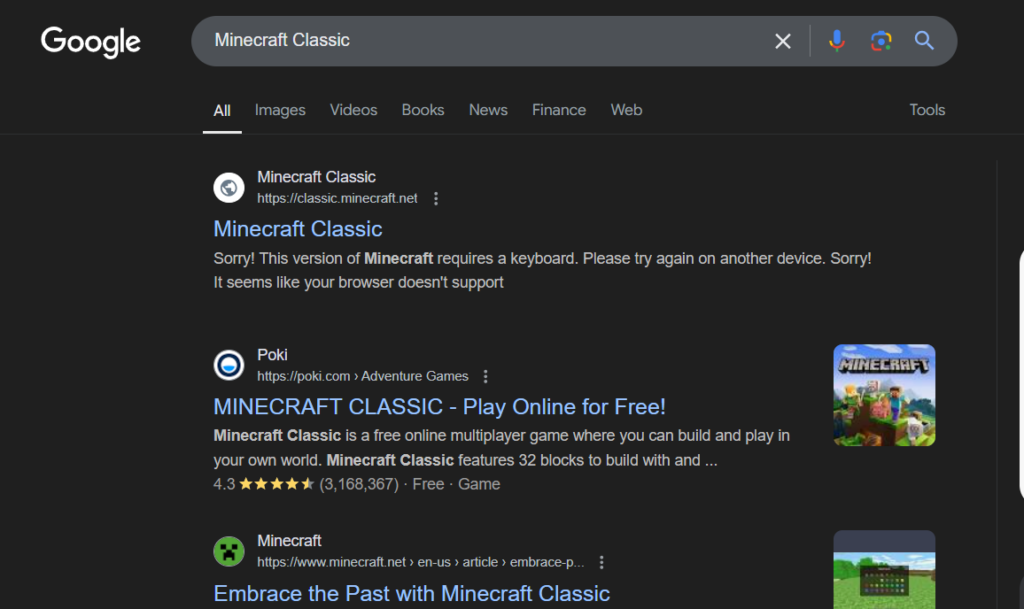Click the poki.com Adventure Games breadcrumb
The image size is (1024, 609).
[362, 377]
